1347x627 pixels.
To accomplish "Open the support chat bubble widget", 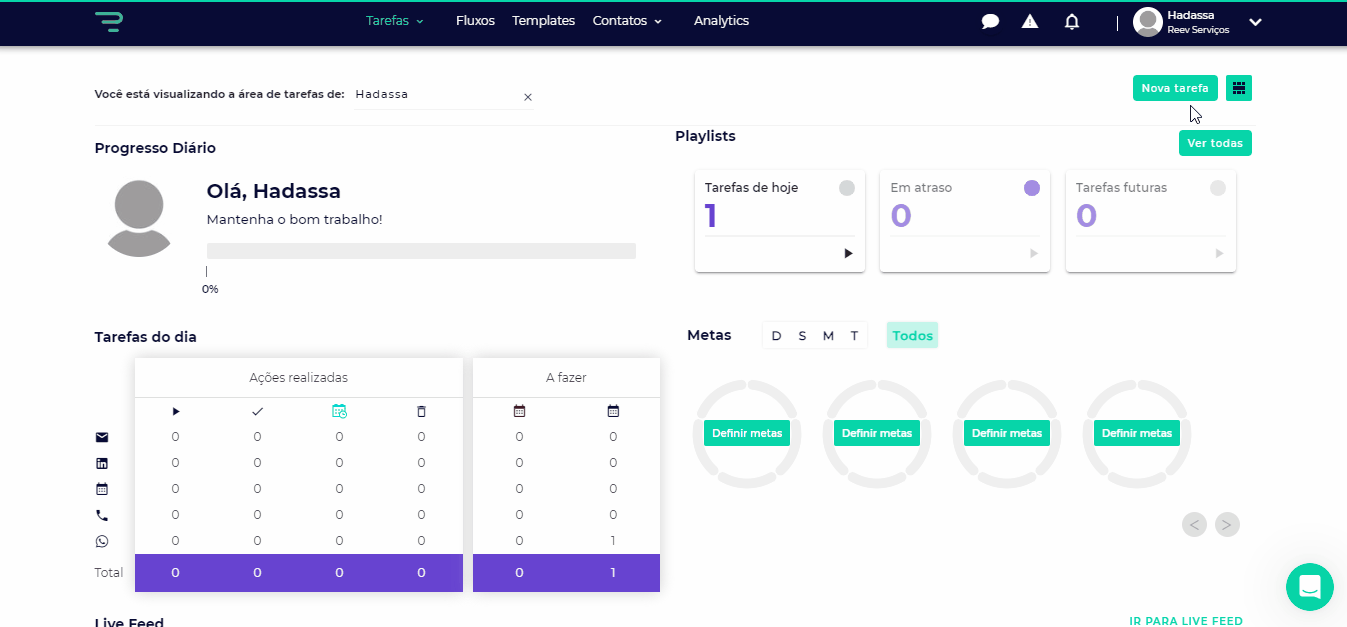I will click(x=1309, y=587).
